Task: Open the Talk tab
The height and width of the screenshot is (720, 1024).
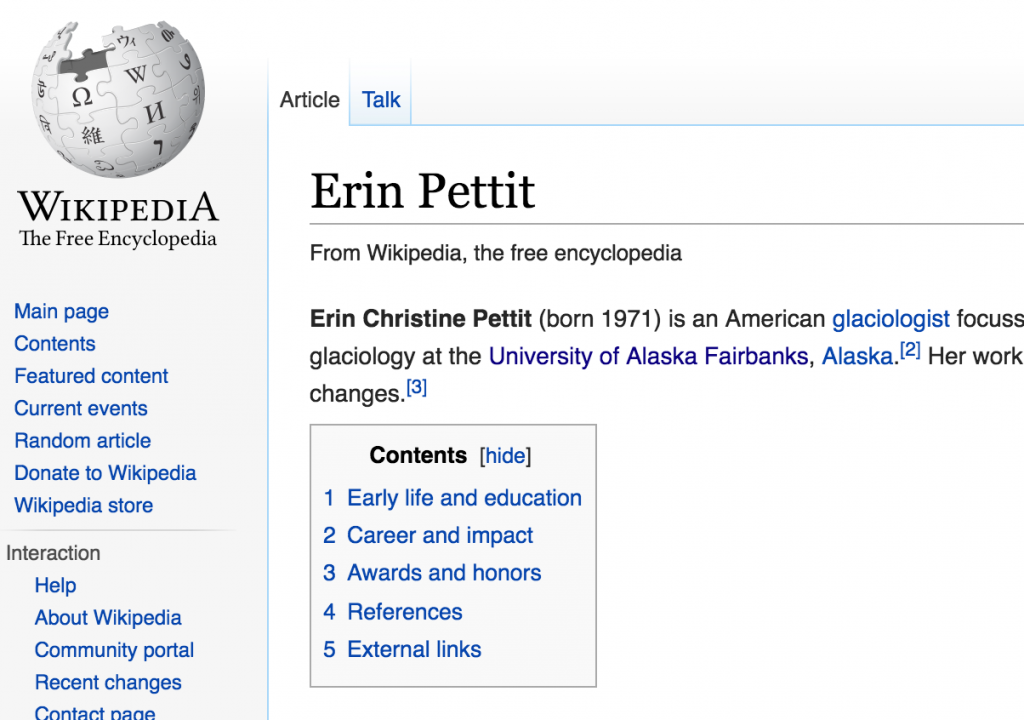Action: click(381, 100)
